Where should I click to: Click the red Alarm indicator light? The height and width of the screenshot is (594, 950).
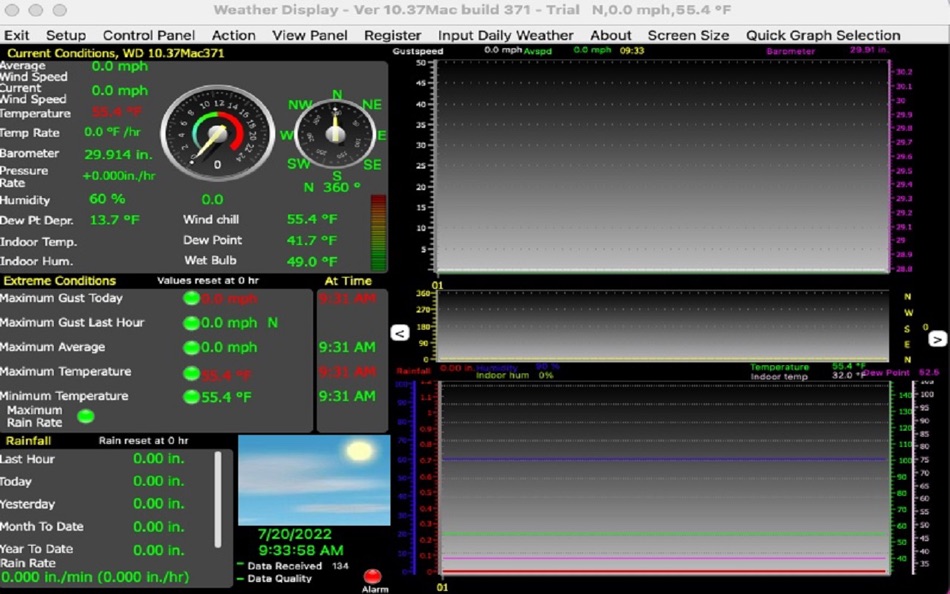[x=373, y=576]
